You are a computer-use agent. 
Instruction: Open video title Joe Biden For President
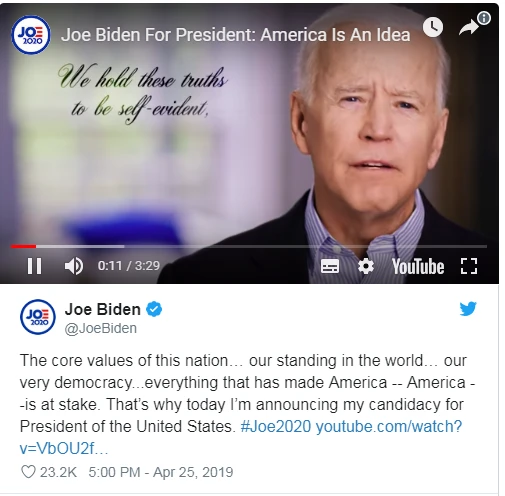tap(235, 35)
